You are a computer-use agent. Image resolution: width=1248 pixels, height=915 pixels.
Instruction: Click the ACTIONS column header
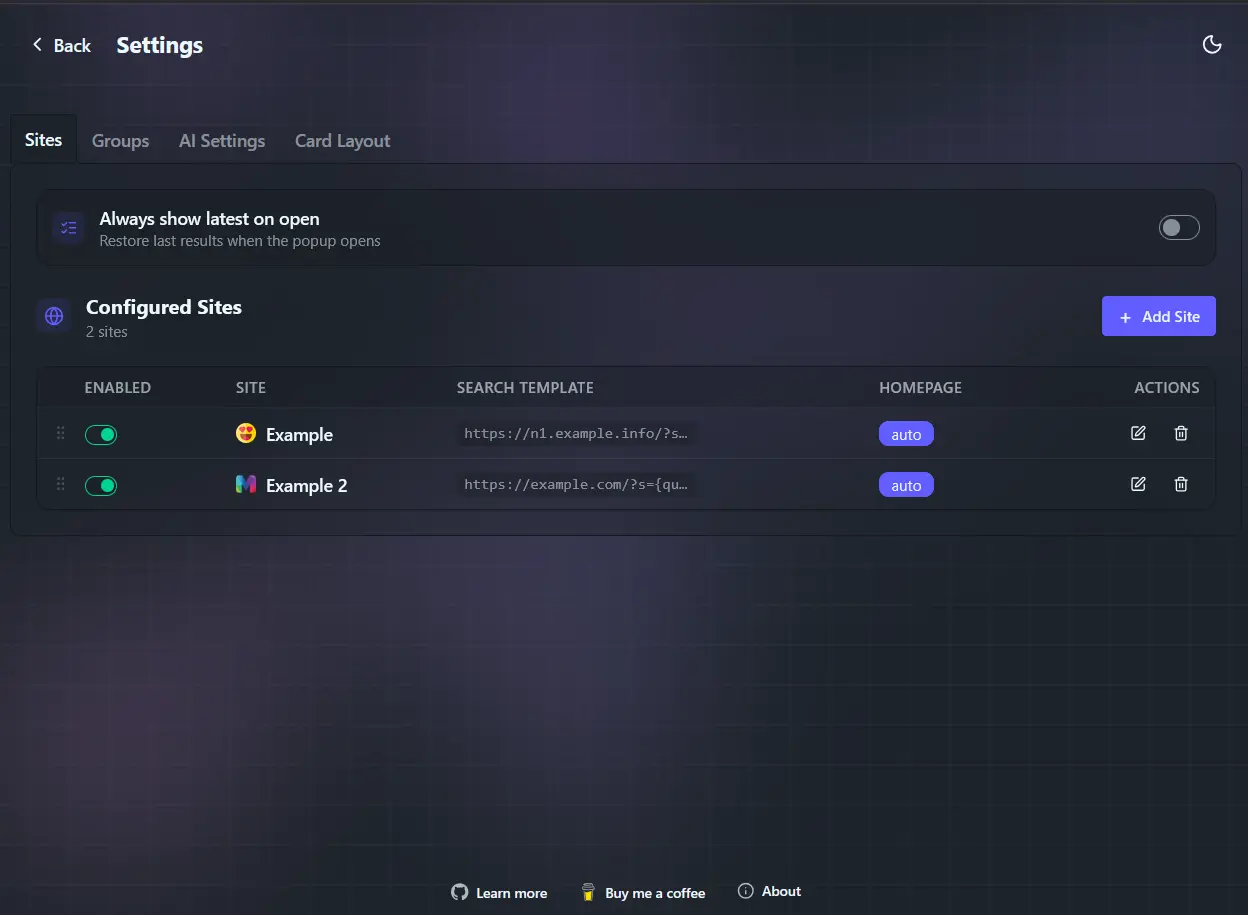(x=1167, y=387)
